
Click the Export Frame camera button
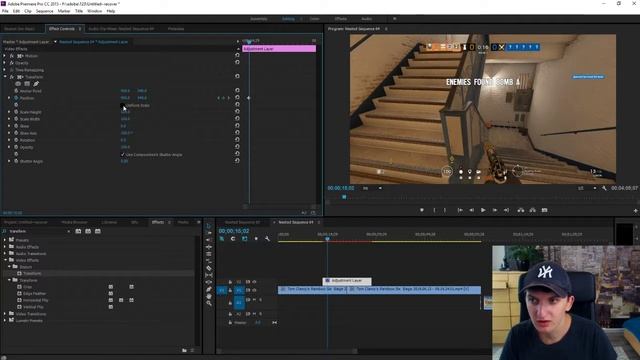pyautogui.click(x=544, y=210)
